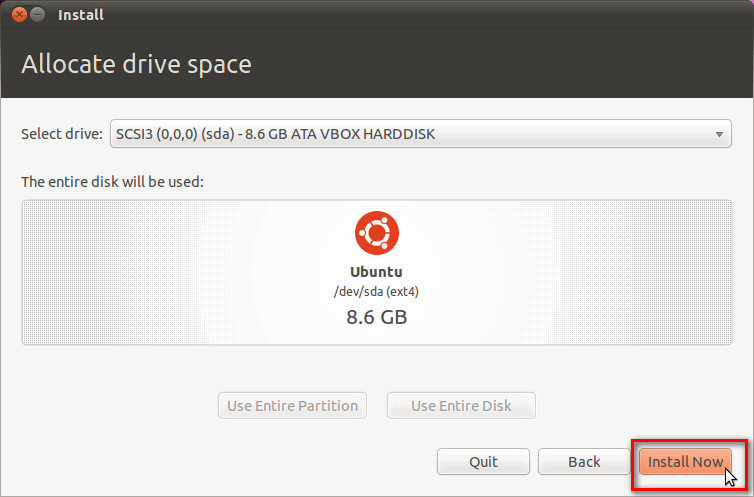Click the 'Install' window title
Image resolution: width=754 pixels, height=497 pixels.
pyautogui.click(x=81, y=15)
